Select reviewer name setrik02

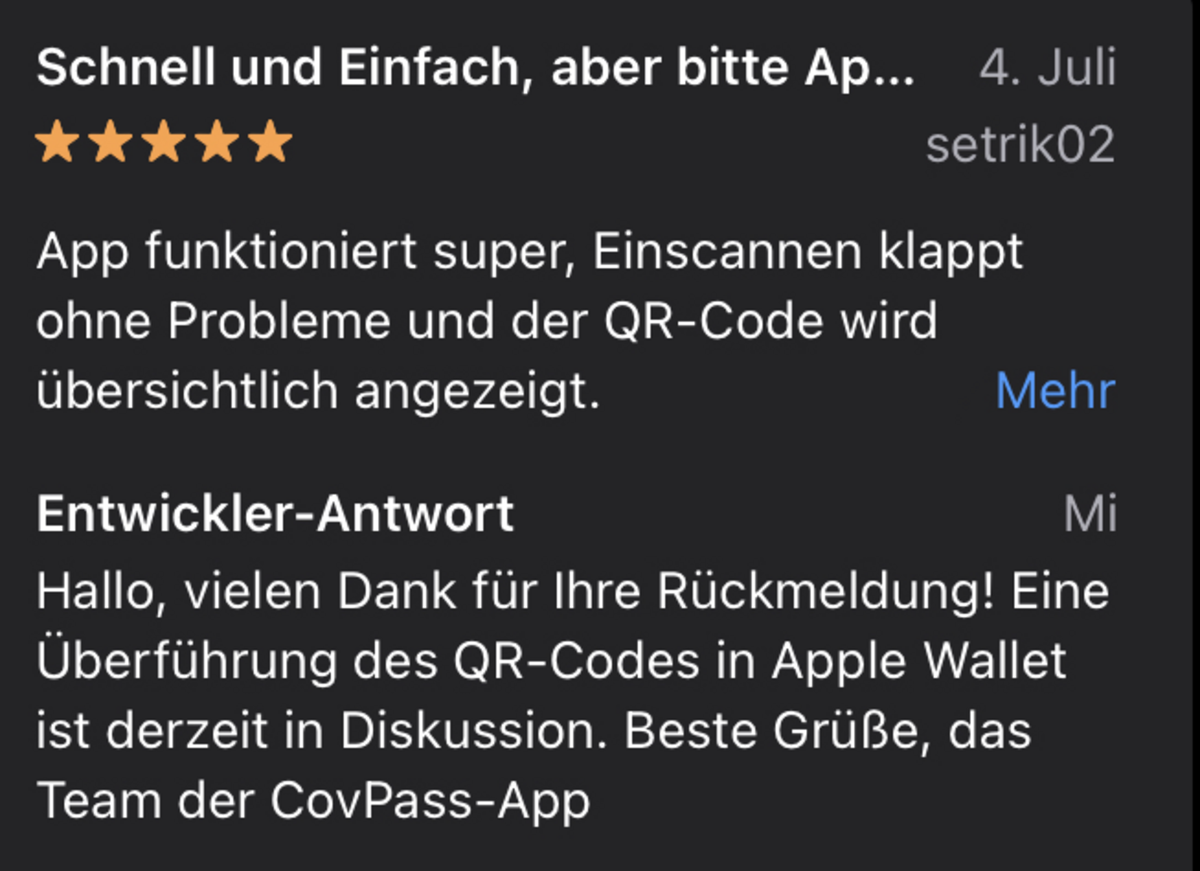pos(1020,146)
